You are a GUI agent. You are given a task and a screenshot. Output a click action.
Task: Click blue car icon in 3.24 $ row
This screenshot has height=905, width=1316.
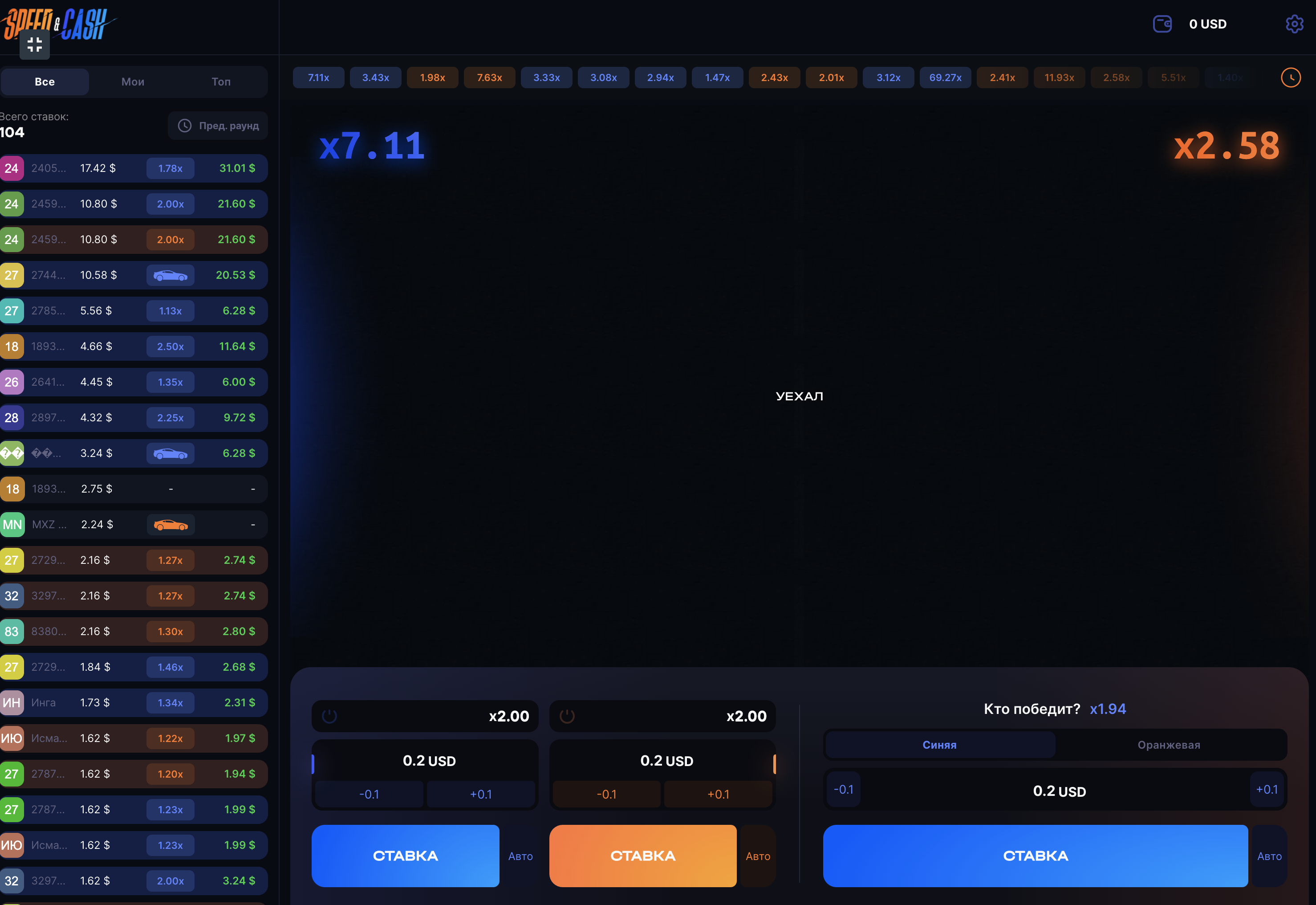coord(170,454)
